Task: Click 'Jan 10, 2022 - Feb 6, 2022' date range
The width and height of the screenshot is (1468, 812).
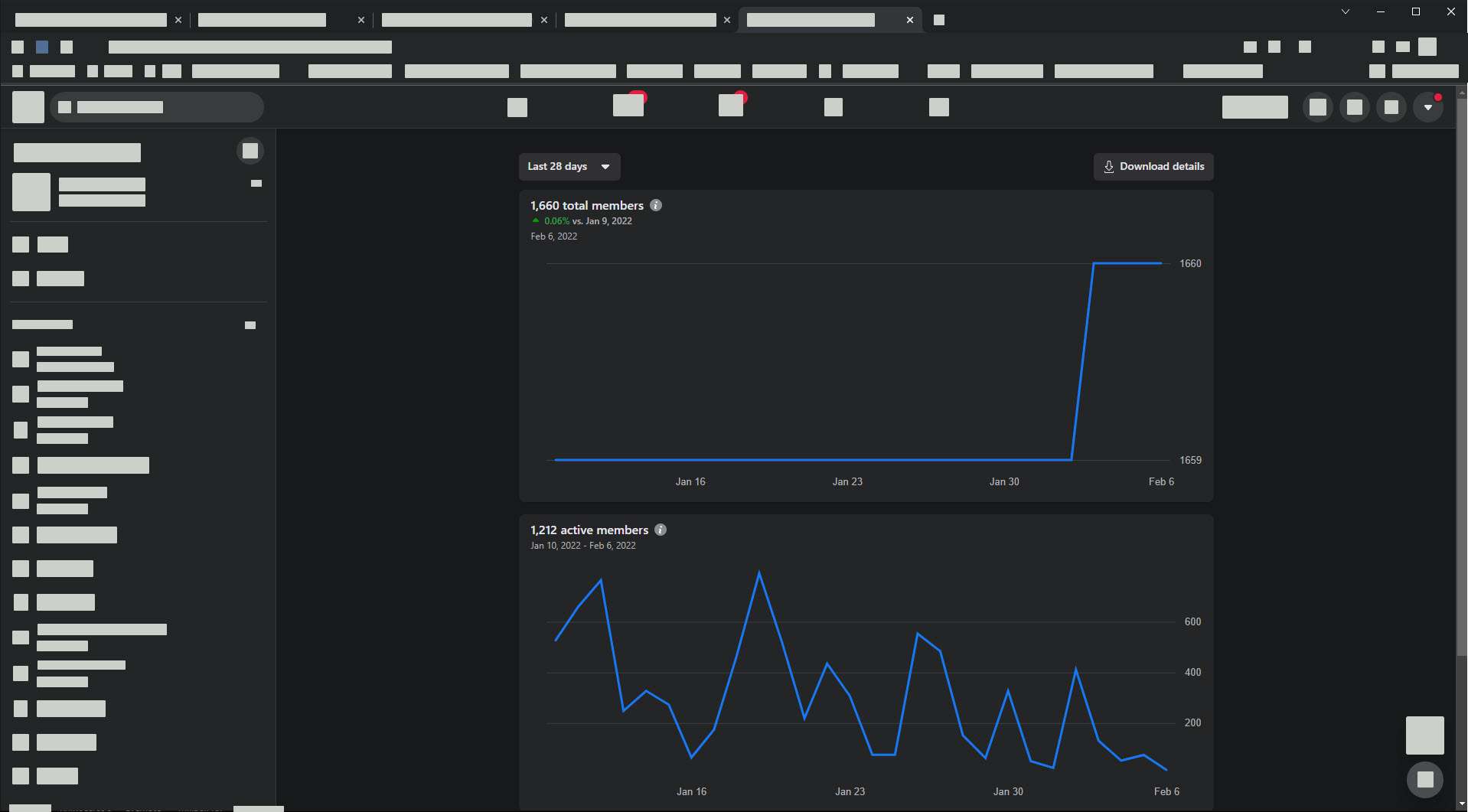Action: point(583,546)
